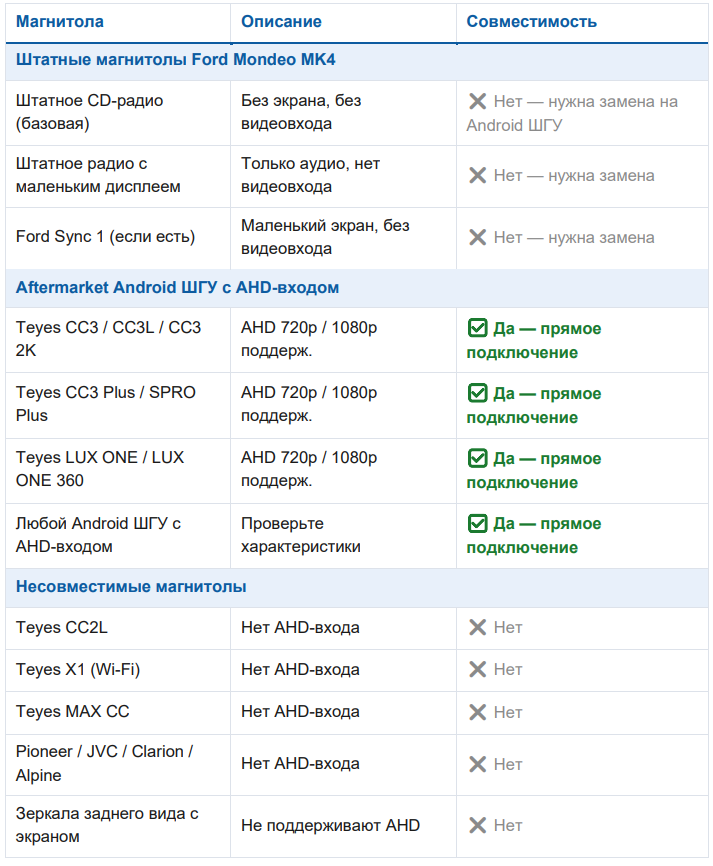The image size is (713, 866).
Task: Click the cross icon in Ford Sync 1 row
Action: coord(477,237)
